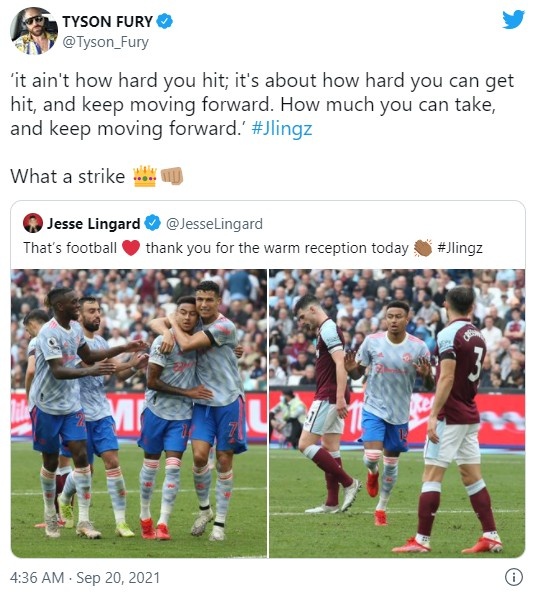This screenshot has width=537, height=596.
Task: Click the fist bump emoji
Action: (172, 176)
